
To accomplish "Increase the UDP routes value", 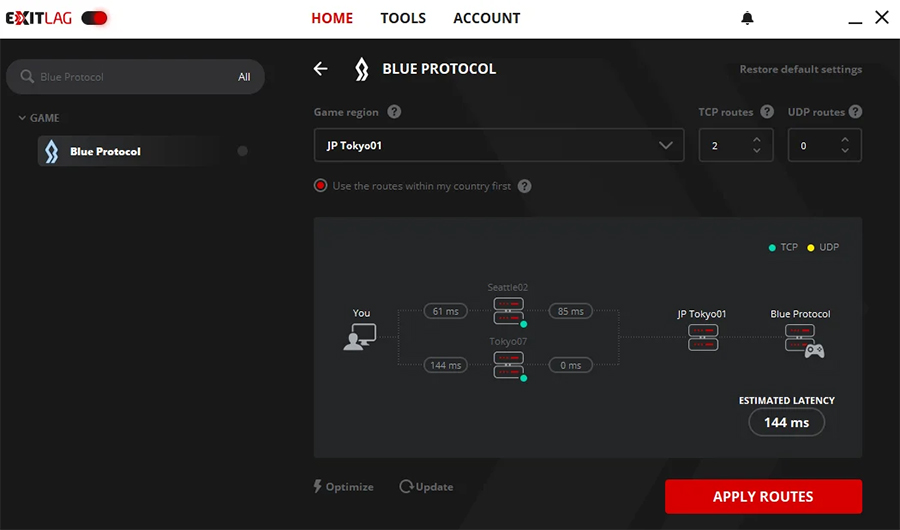I will pos(845,140).
